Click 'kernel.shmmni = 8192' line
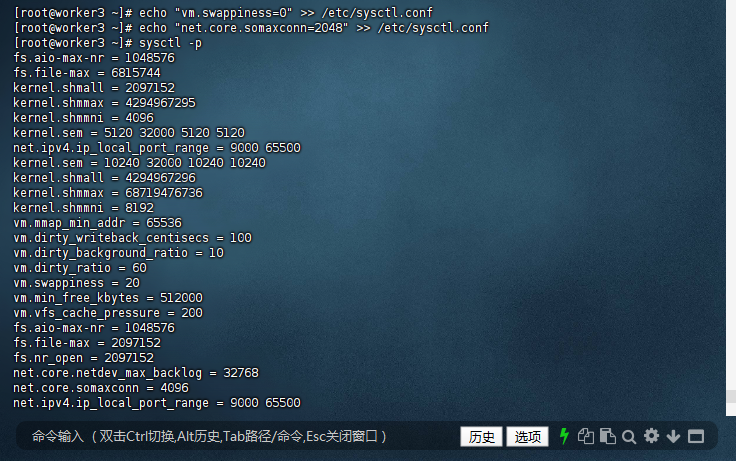The image size is (736, 461). tap(84, 208)
